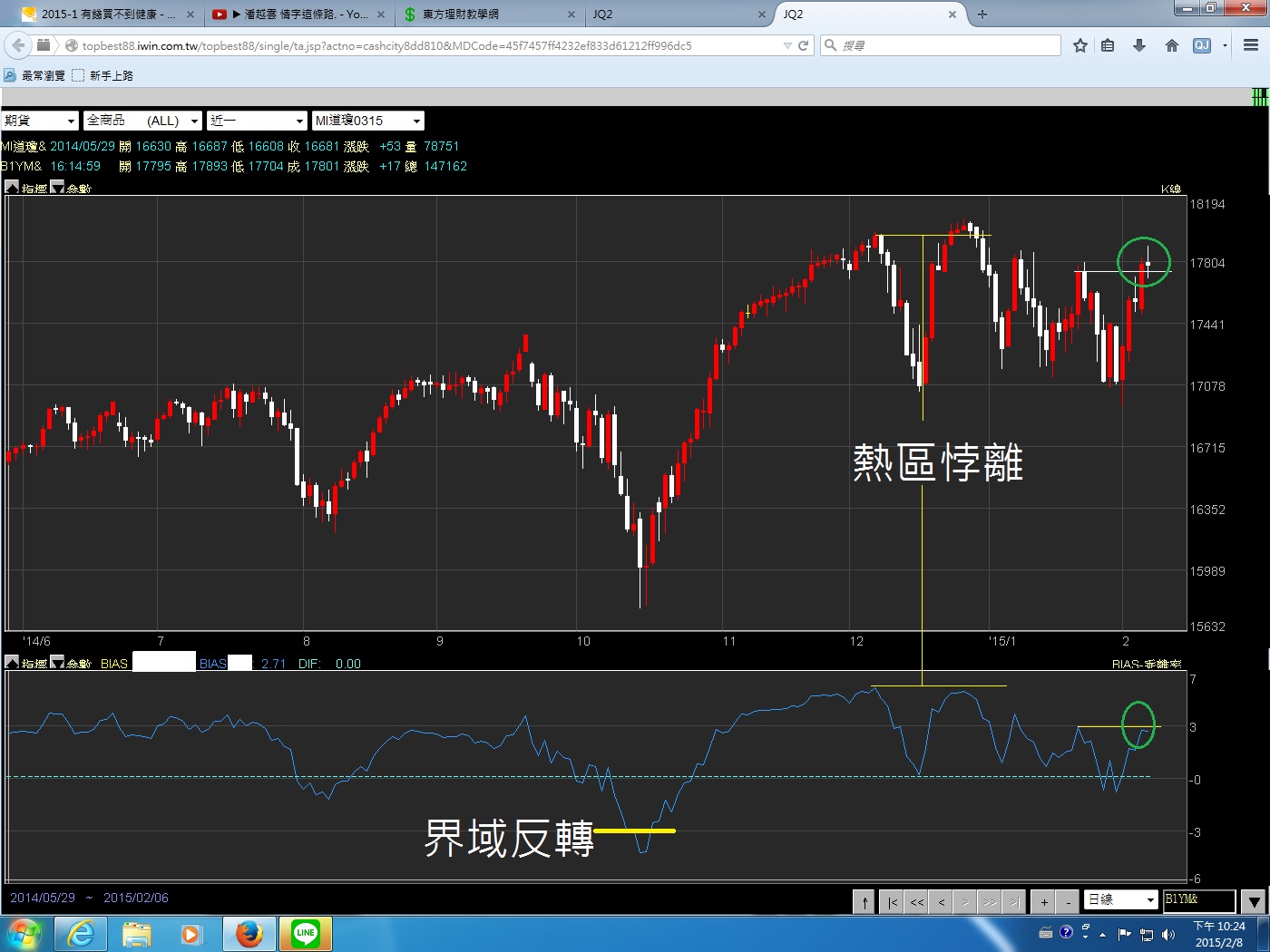Click the down-triangle parameter icon in BIAS panel

click(x=57, y=663)
